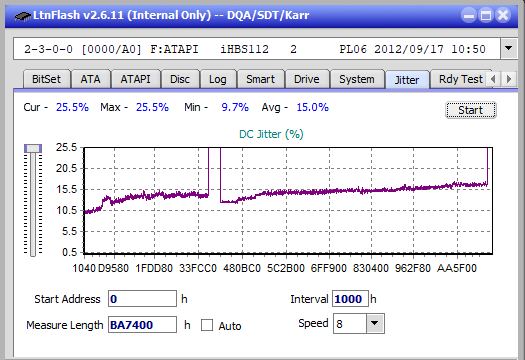Screen dimensions: 525x360
Task: Click the 6FF900 x-axis label
Action: [328, 268]
